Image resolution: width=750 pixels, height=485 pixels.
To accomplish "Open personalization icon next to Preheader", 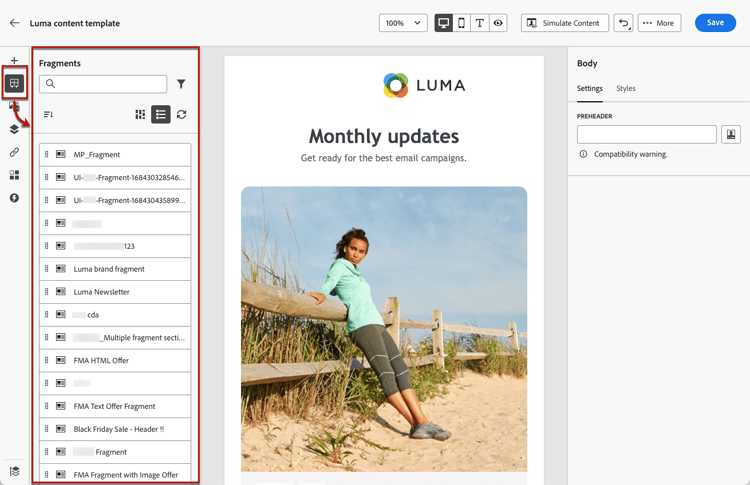I will pos(730,134).
